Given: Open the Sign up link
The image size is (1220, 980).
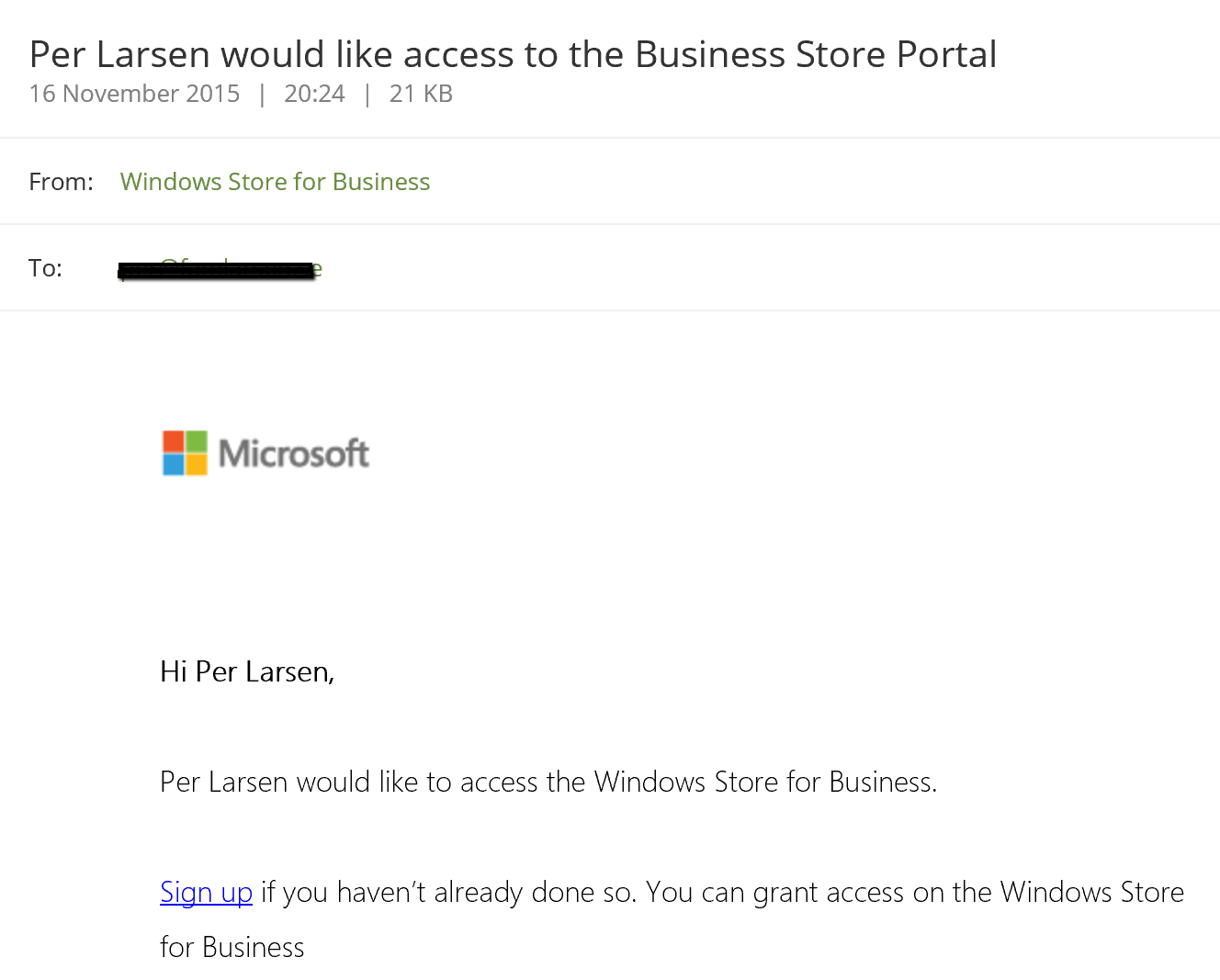Looking at the screenshot, I should coord(206,892).
